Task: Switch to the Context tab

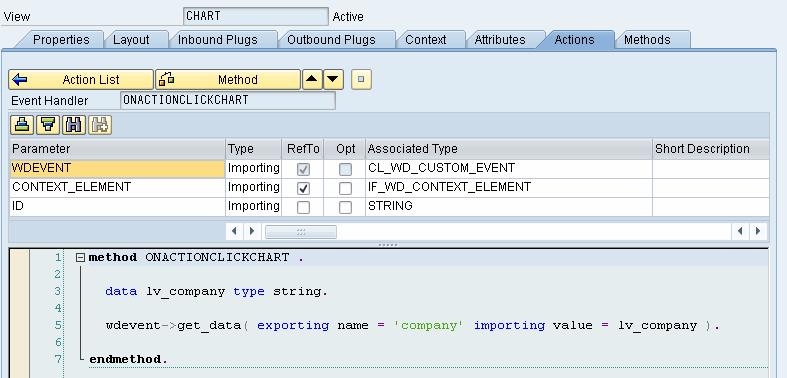Action: [x=426, y=40]
